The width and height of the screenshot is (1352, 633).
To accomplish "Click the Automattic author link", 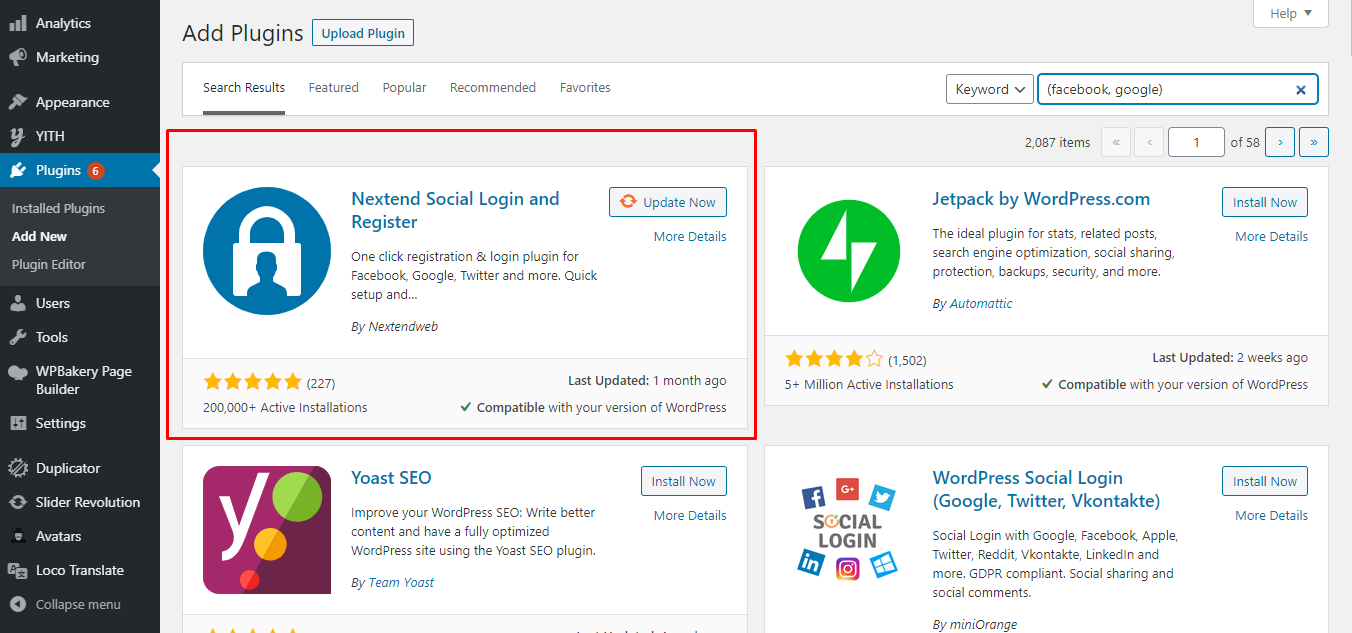I will point(980,304).
